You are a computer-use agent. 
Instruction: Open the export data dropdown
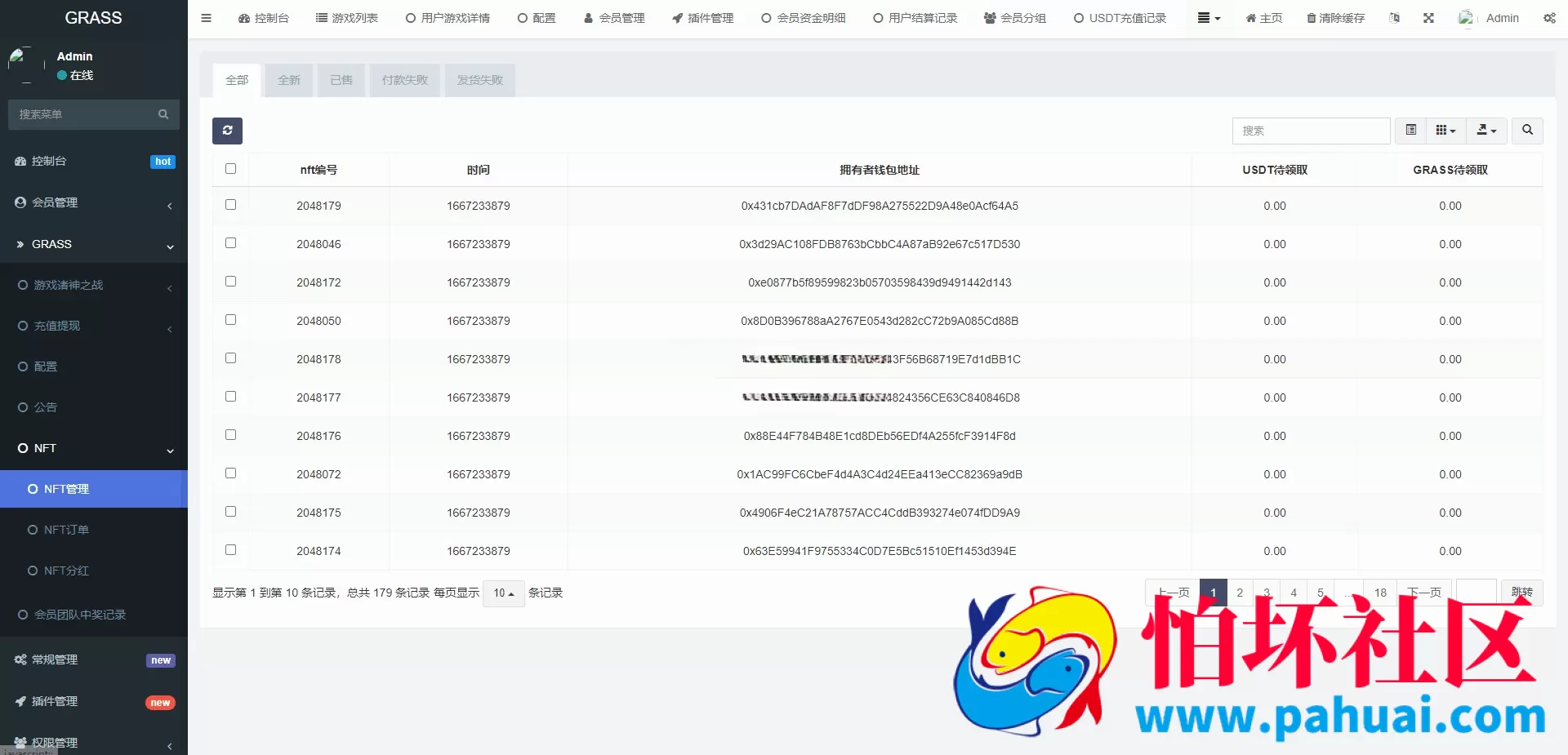(1486, 131)
